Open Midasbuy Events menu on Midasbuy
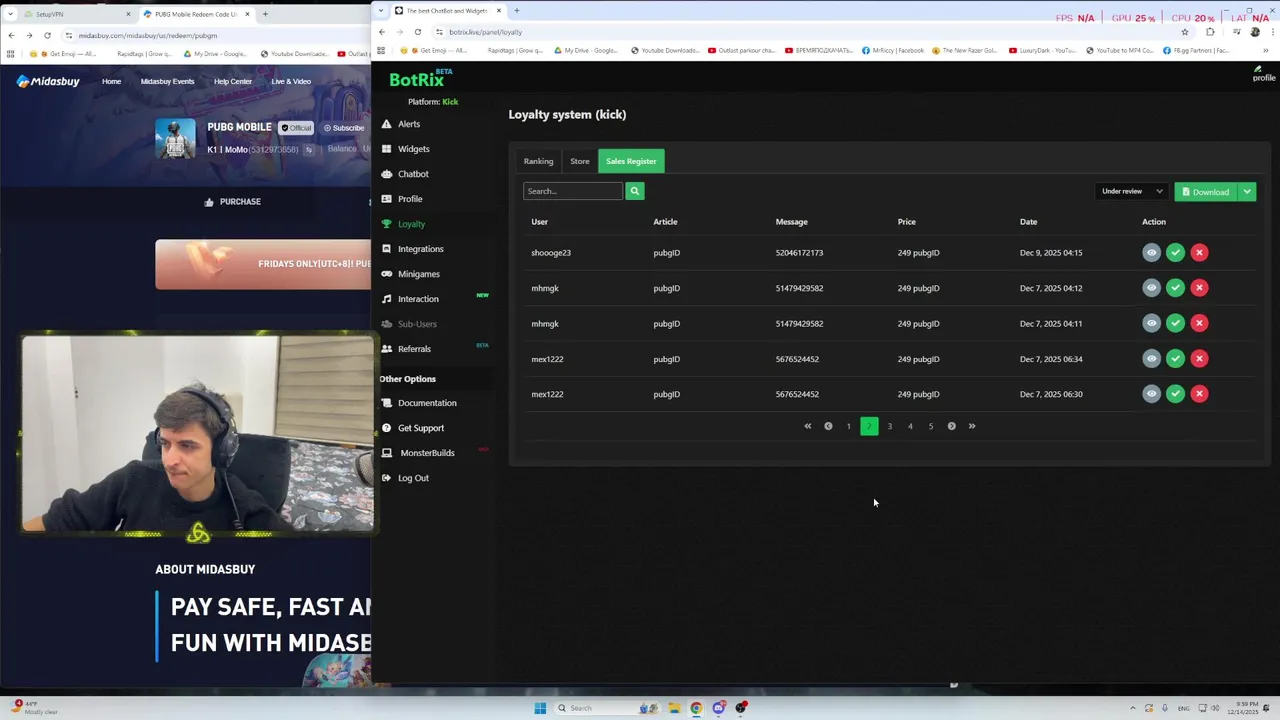This screenshot has height=720, width=1280. [x=167, y=82]
